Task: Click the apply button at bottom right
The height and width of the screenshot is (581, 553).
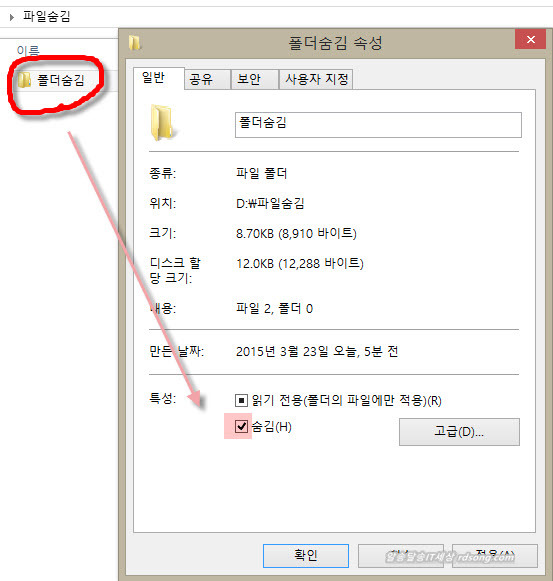Action: [x=495, y=555]
